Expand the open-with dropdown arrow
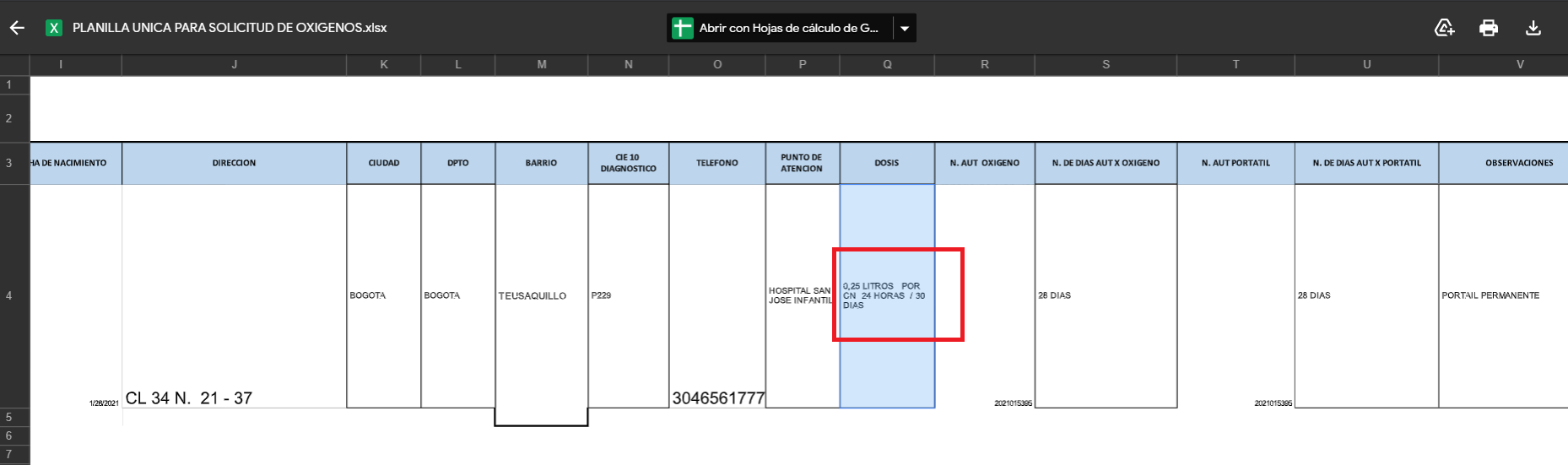1568x465 pixels. pos(905,28)
